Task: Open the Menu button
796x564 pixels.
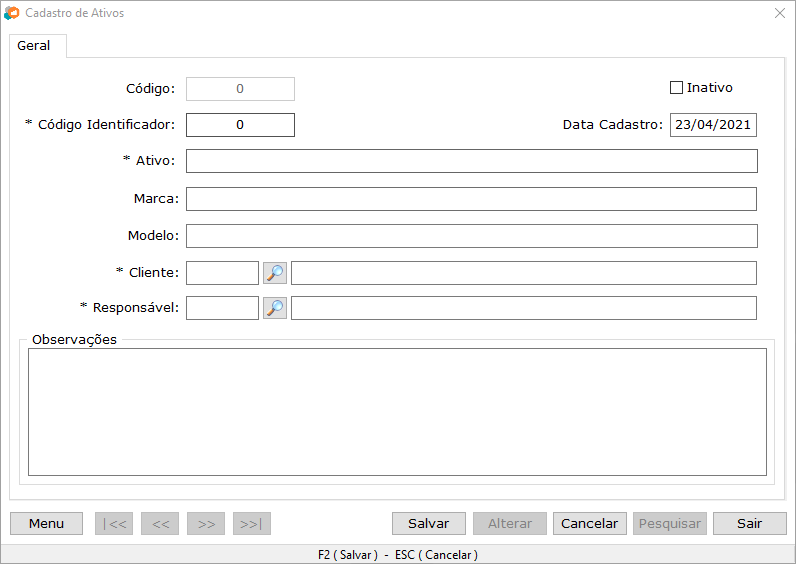Action: (x=46, y=524)
